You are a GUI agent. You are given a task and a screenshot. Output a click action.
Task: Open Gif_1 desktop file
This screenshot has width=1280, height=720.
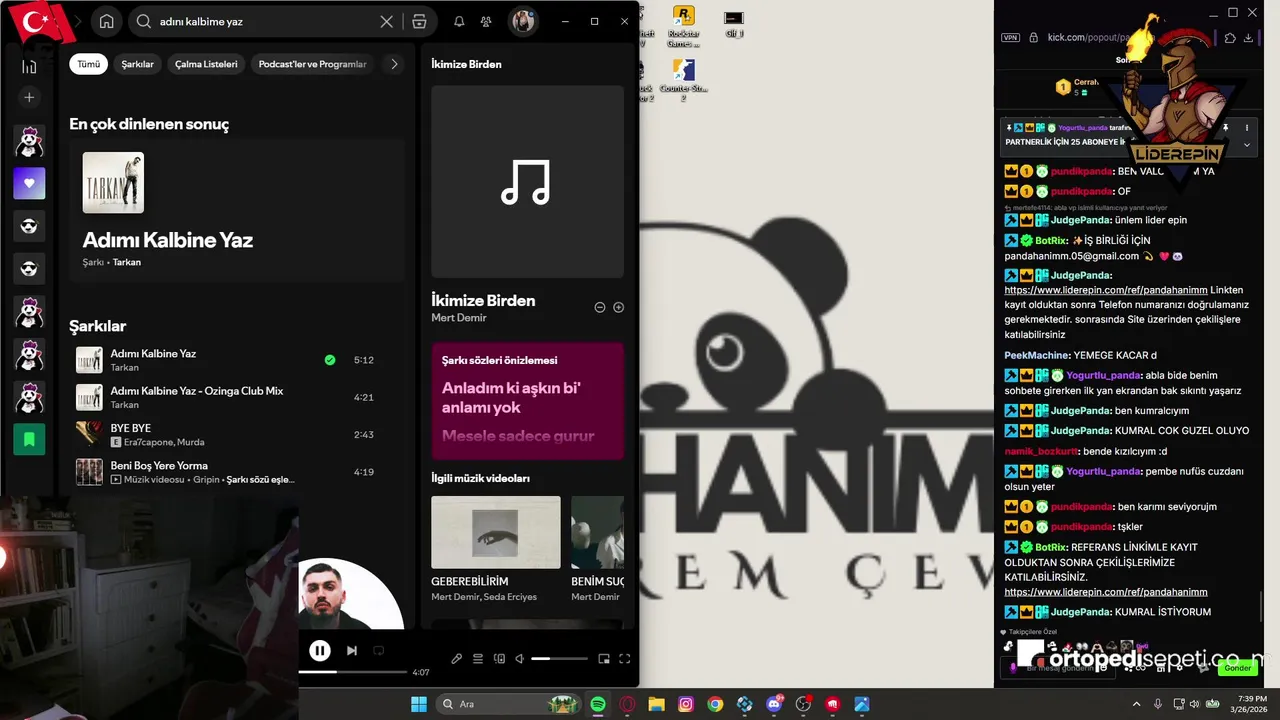[x=734, y=24]
